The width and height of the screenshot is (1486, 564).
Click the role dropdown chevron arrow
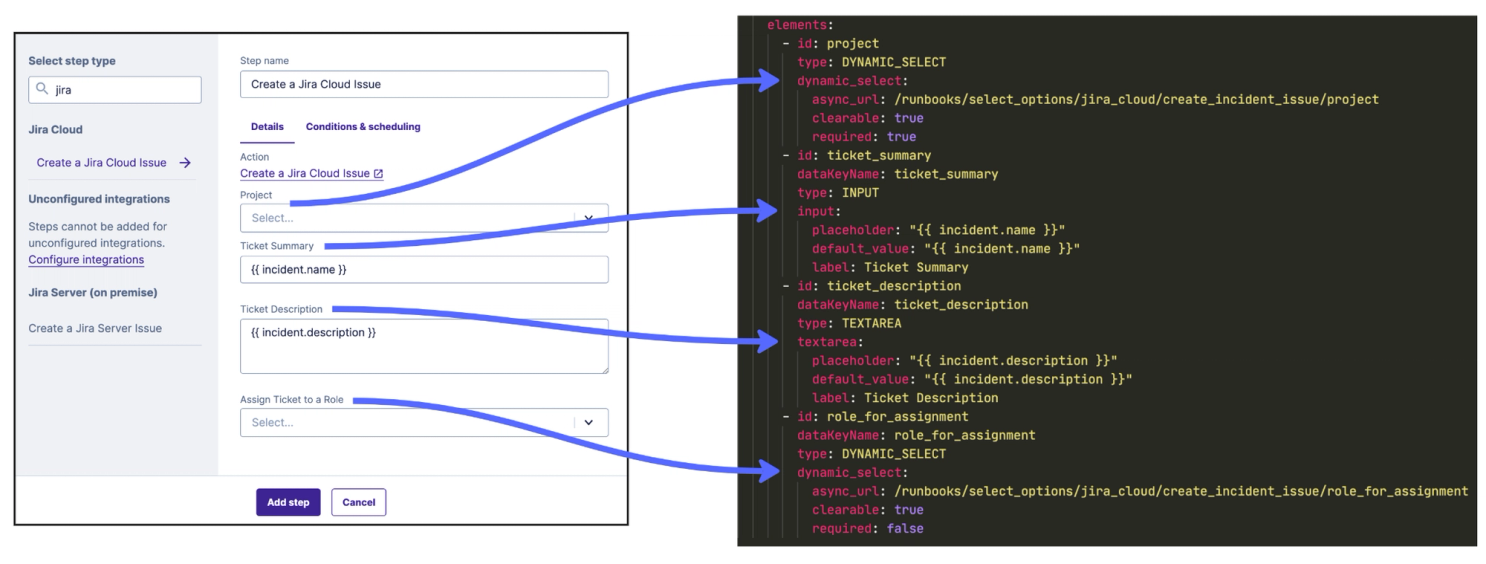(589, 422)
